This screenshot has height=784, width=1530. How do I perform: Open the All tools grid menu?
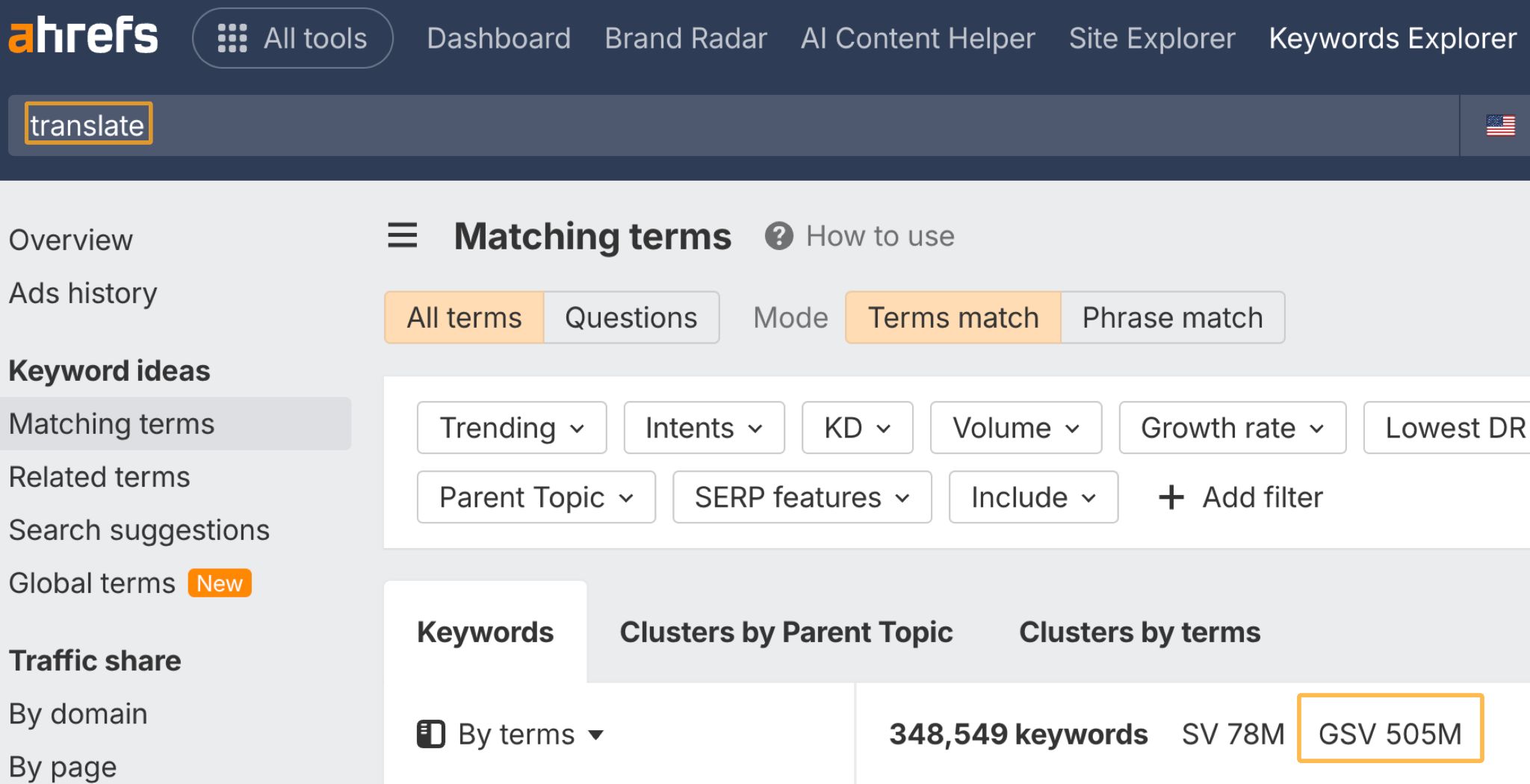click(x=292, y=37)
